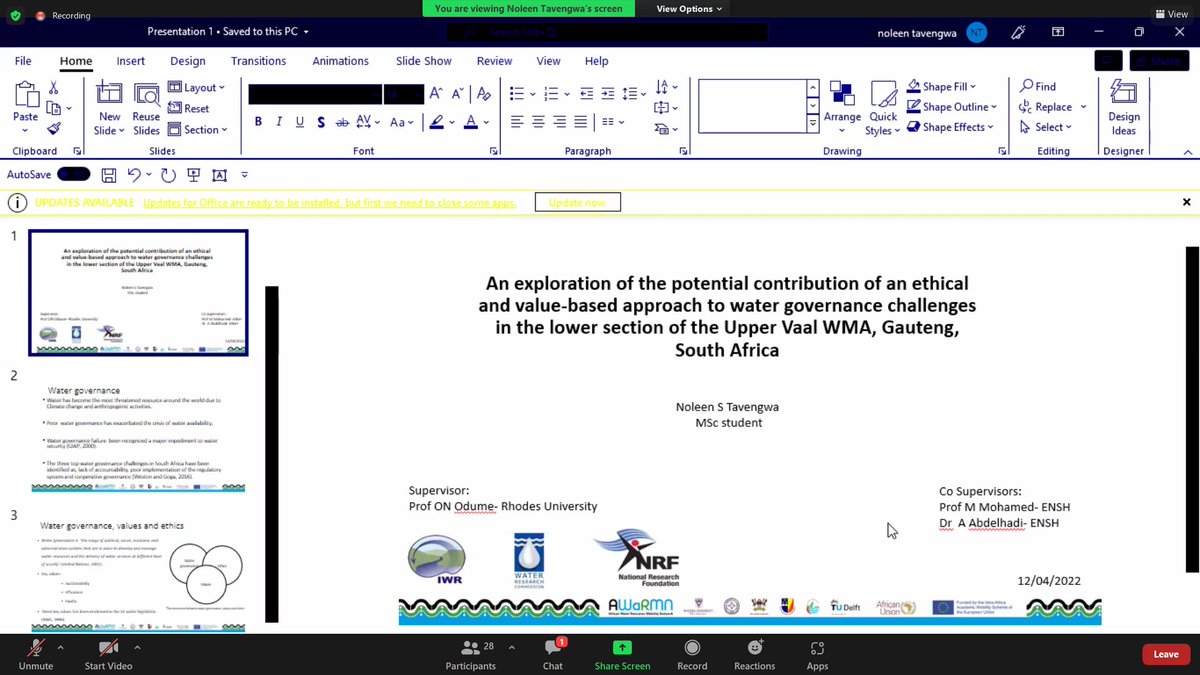This screenshot has height=675, width=1200.
Task: Increase font size with the larger A icon
Action: pyautogui.click(x=436, y=93)
